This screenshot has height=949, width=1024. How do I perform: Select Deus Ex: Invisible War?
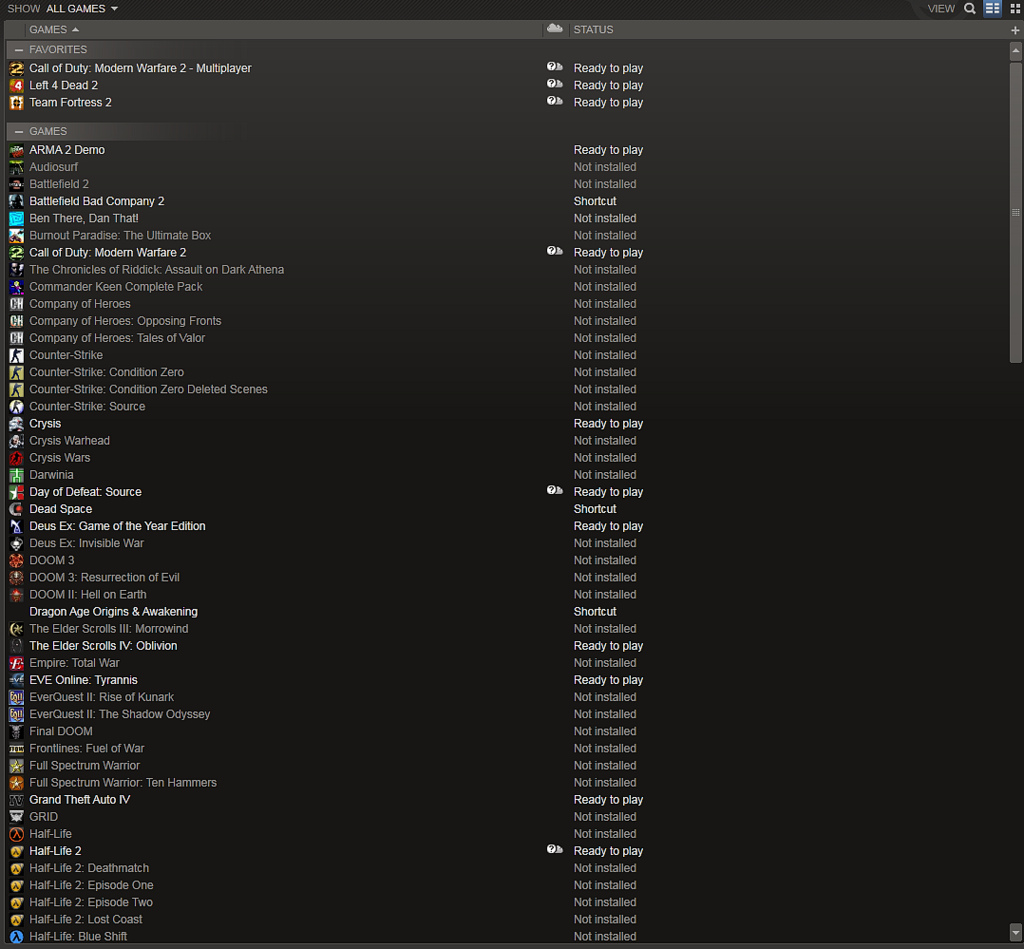click(86, 543)
